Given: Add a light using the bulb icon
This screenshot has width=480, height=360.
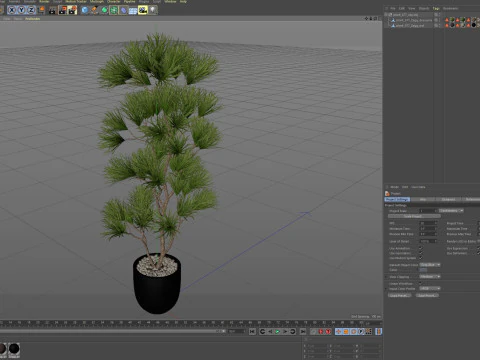Looking at the screenshot, I should (153, 10).
